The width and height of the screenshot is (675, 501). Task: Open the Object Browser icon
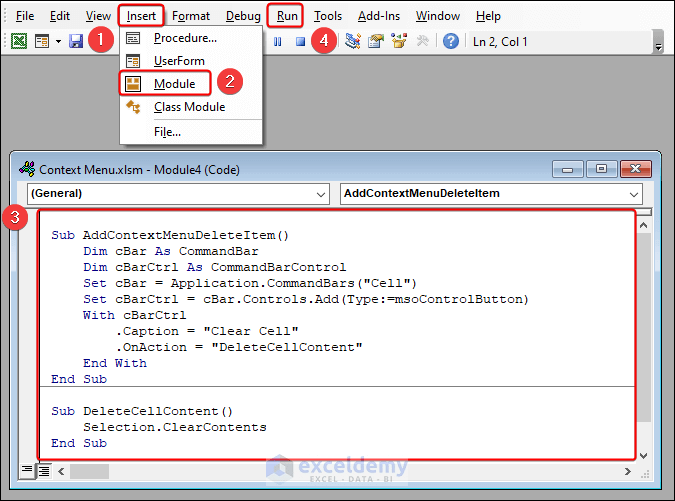[x=399, y=41]
